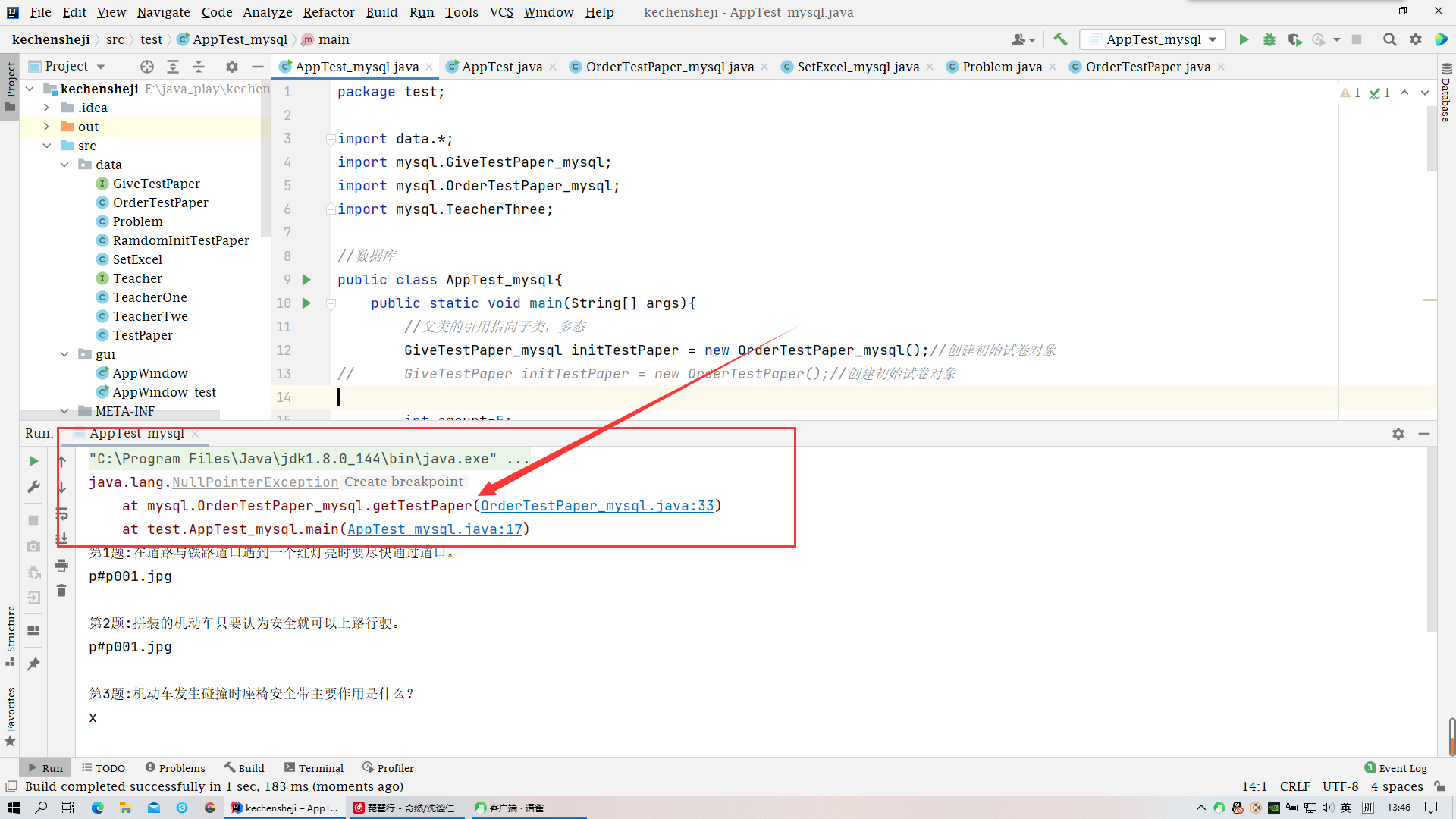Open Search Everywhere magnifier icon
Image resolution: width=1456 pixels, height=819 pixels.
[x=1389, y=39]
